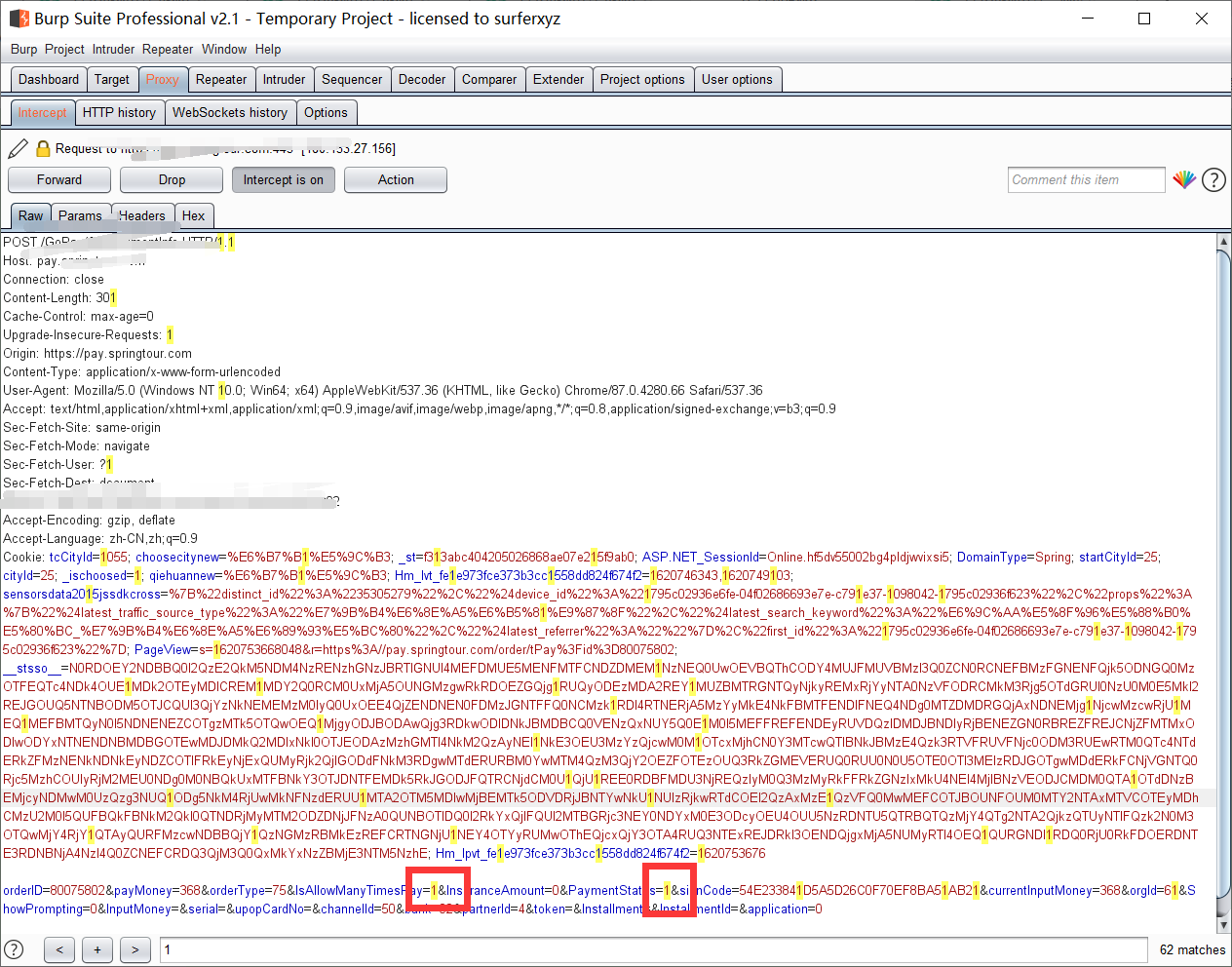Switch to the Target tab

[112, 79]
